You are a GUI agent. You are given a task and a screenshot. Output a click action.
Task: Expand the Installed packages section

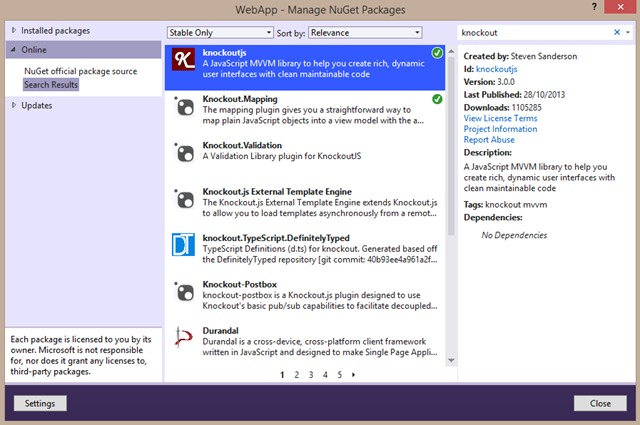tap(13, 30)
